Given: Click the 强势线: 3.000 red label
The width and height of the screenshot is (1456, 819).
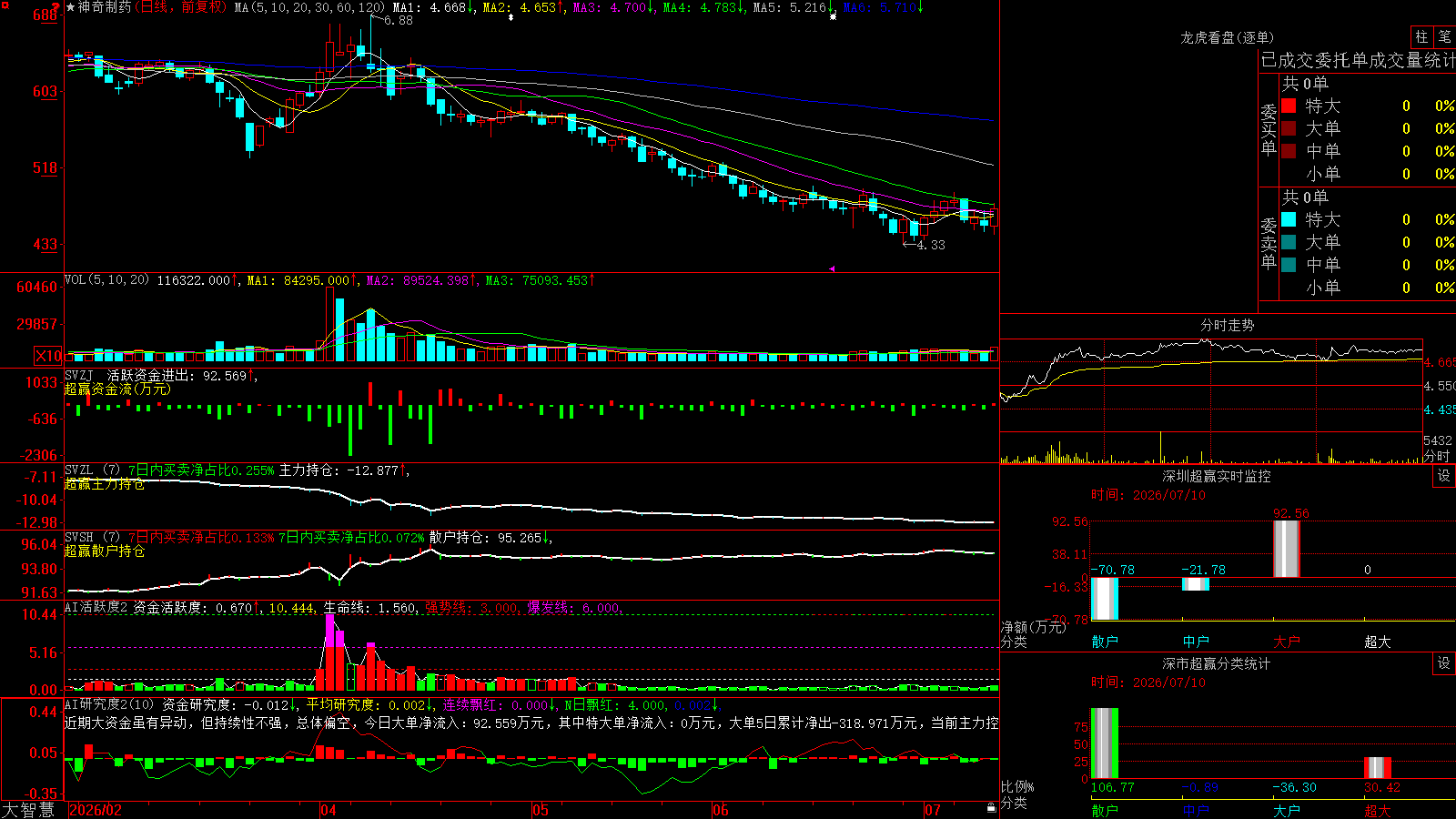Looking at the screenshot, I should pyautogui.click(x=472, y=607).
